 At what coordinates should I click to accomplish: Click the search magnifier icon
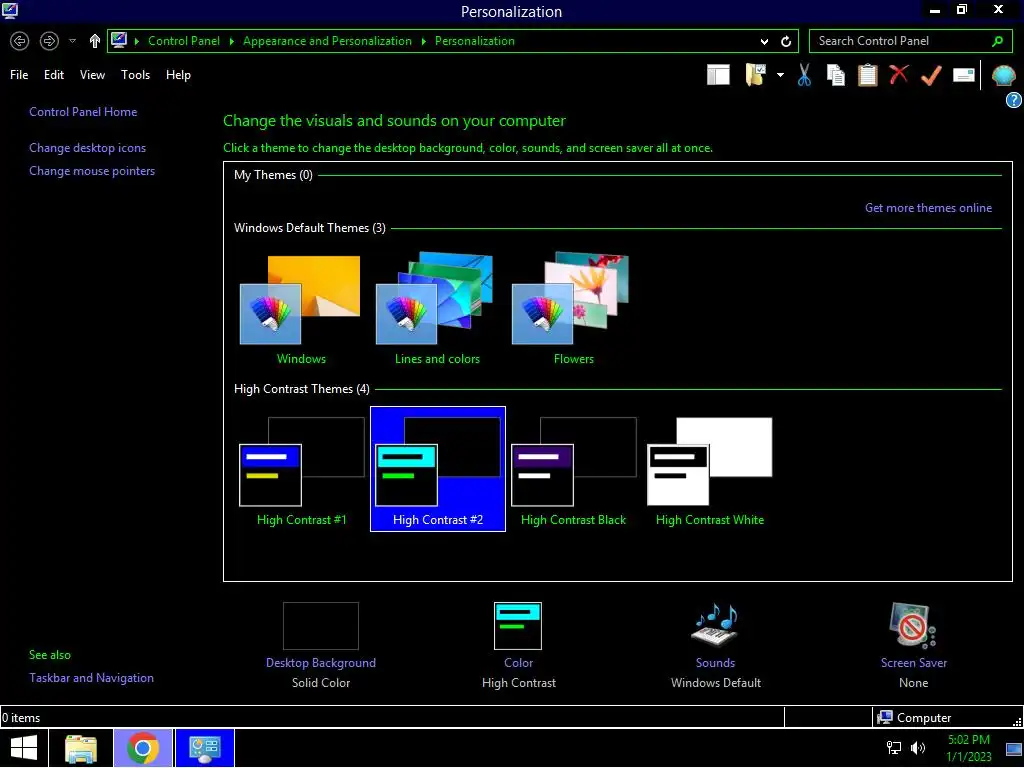[997, 41]
